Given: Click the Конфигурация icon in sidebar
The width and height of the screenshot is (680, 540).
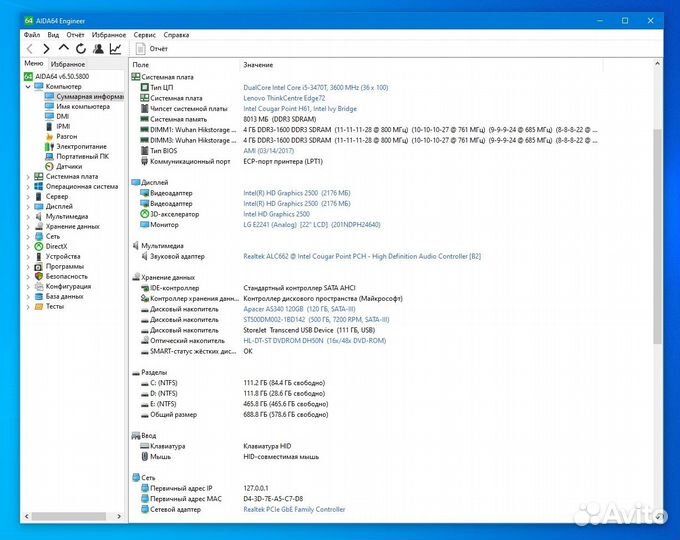Looking at the screenshot, I should click(39, 286).
